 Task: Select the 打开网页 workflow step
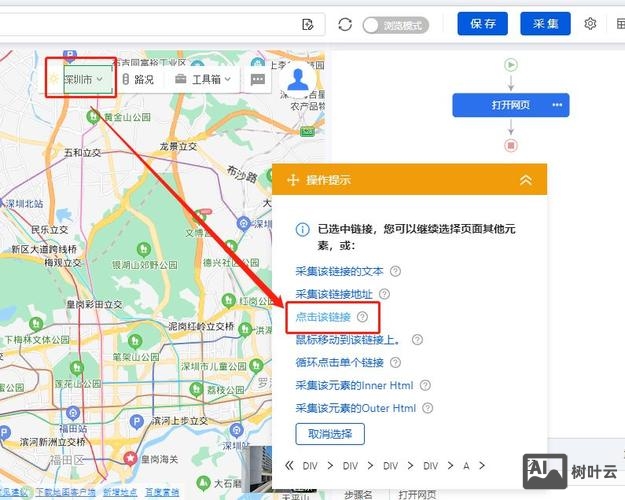click(x=511, y=105)
